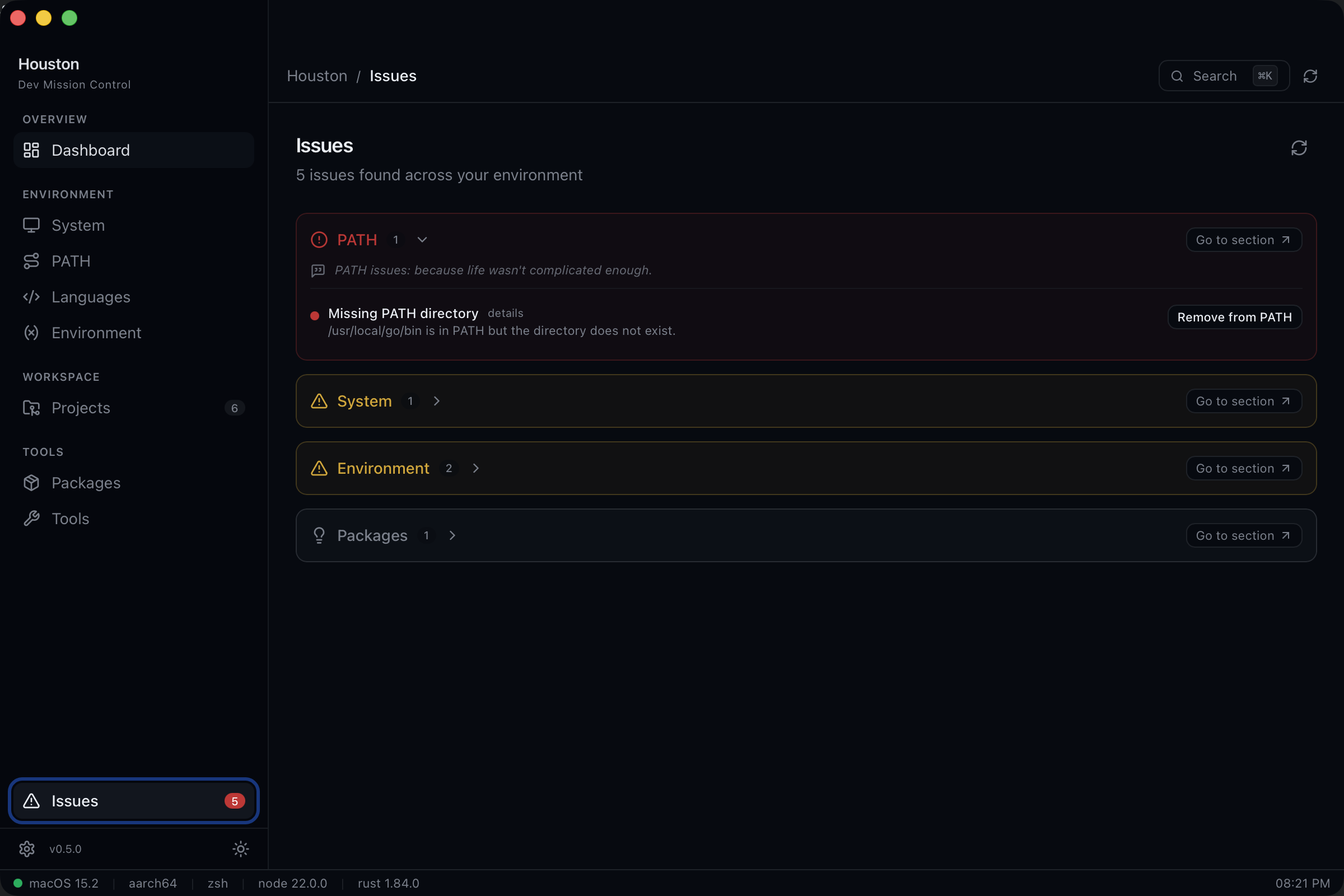Select the Languages sidebar icon
Viewport: 1344px width, 896px height.
pyautogui.click(x=31, y=297)
